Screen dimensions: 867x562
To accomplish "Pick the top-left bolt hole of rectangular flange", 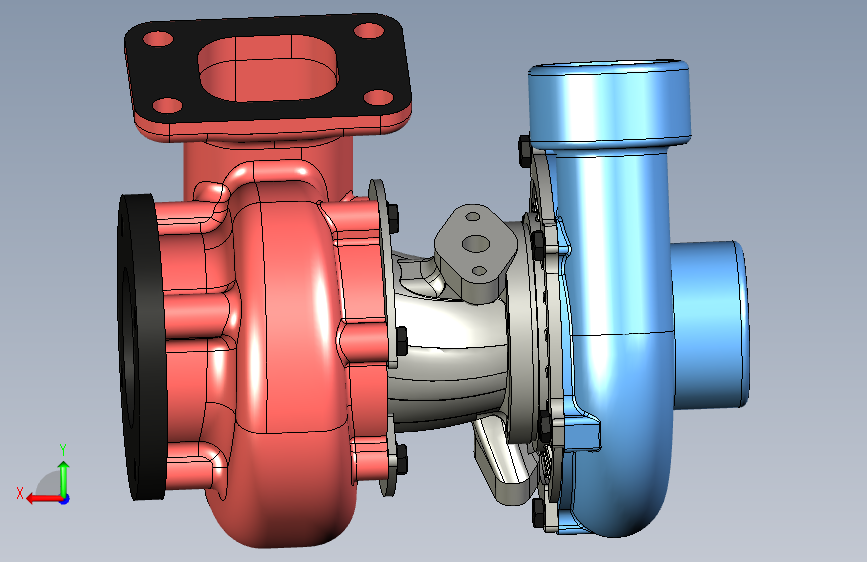I will click(158, 39).
